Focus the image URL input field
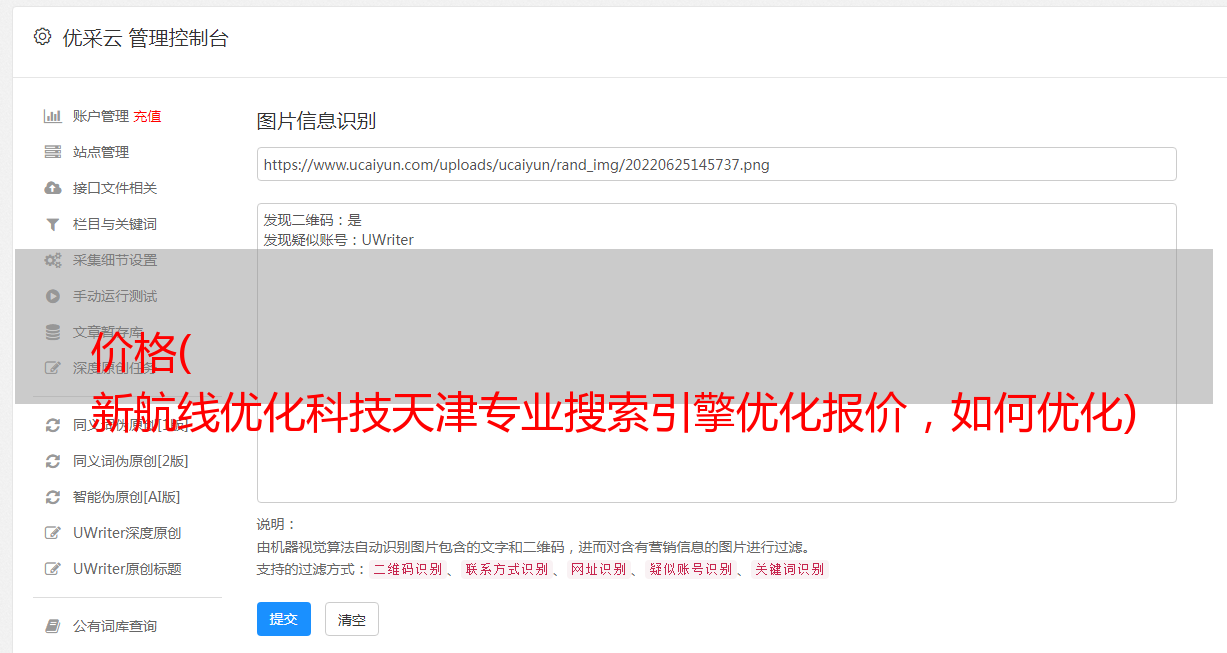This screenshot has height=653, width=1227. pyautogui.click(x=716, y=164)
